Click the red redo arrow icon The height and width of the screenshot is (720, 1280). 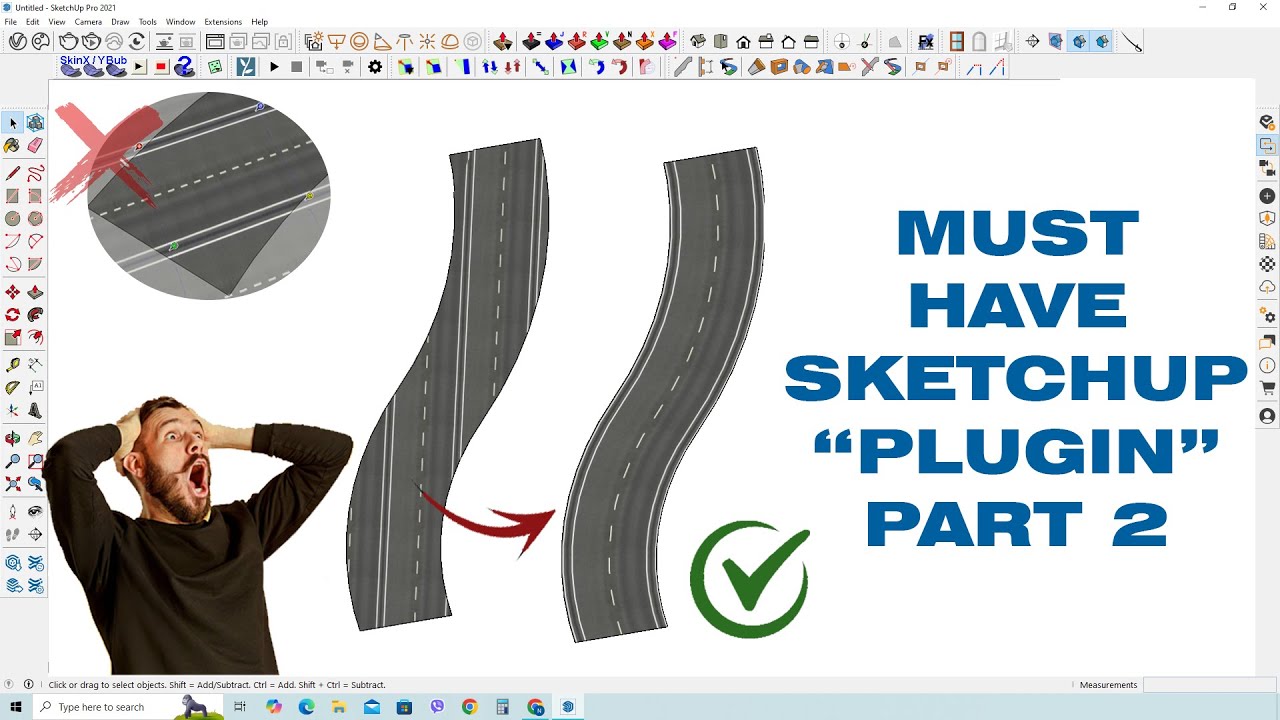click(x=620, y=67)
